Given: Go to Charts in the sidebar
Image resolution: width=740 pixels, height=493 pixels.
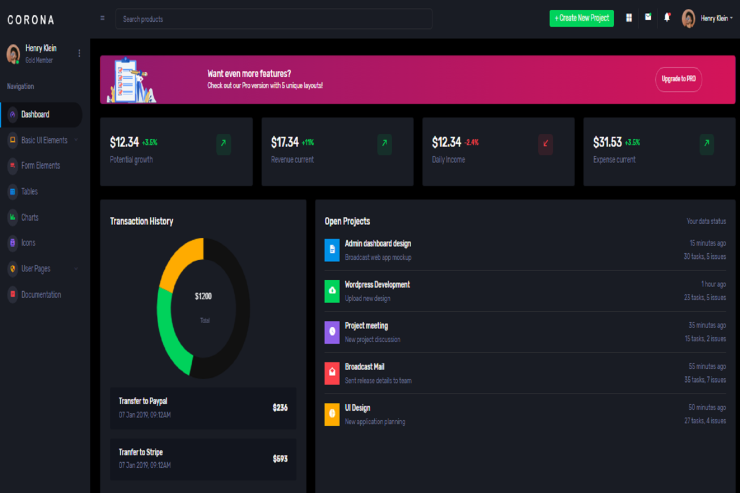Looking at the screenshot, I should click(30, 217).
